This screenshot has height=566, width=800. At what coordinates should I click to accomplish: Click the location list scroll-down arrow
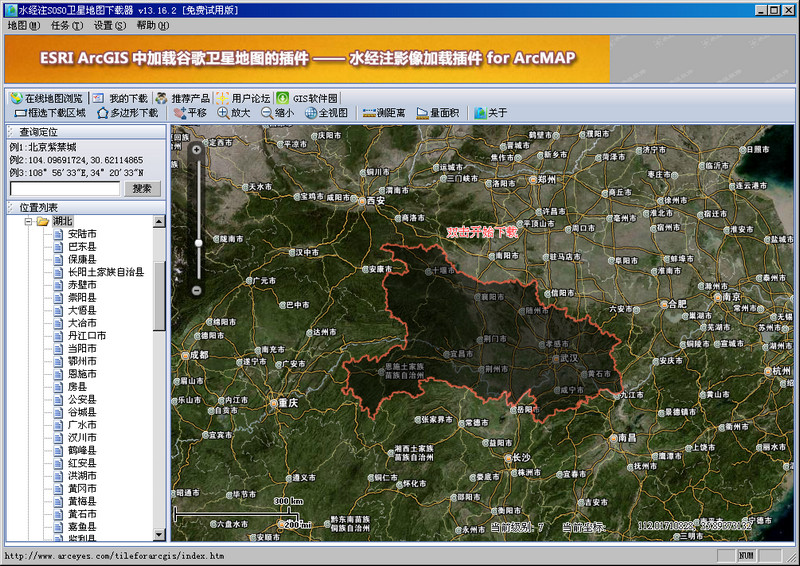159,534
